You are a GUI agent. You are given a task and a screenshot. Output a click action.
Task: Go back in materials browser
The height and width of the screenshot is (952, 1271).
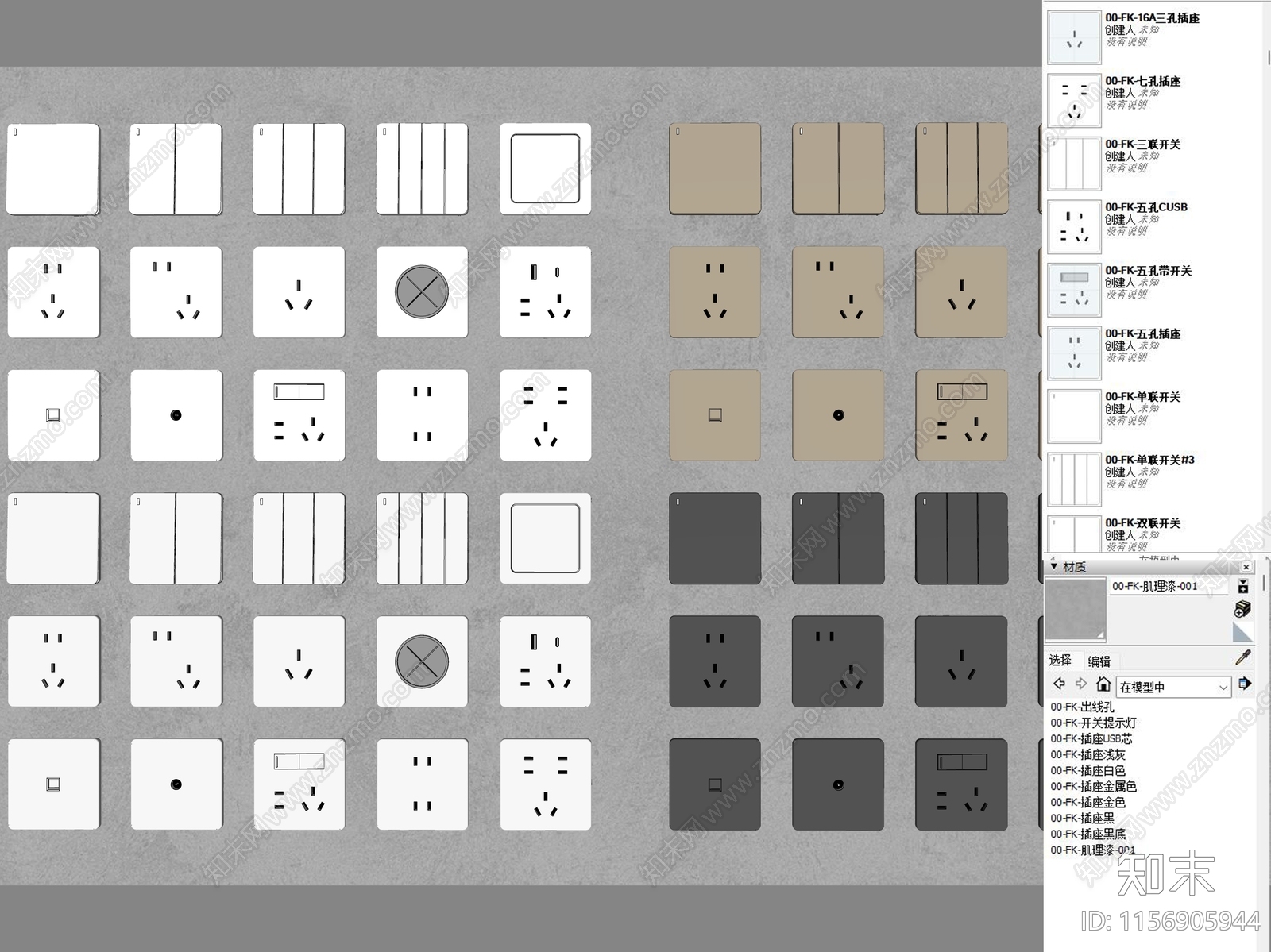point(1059,684)
